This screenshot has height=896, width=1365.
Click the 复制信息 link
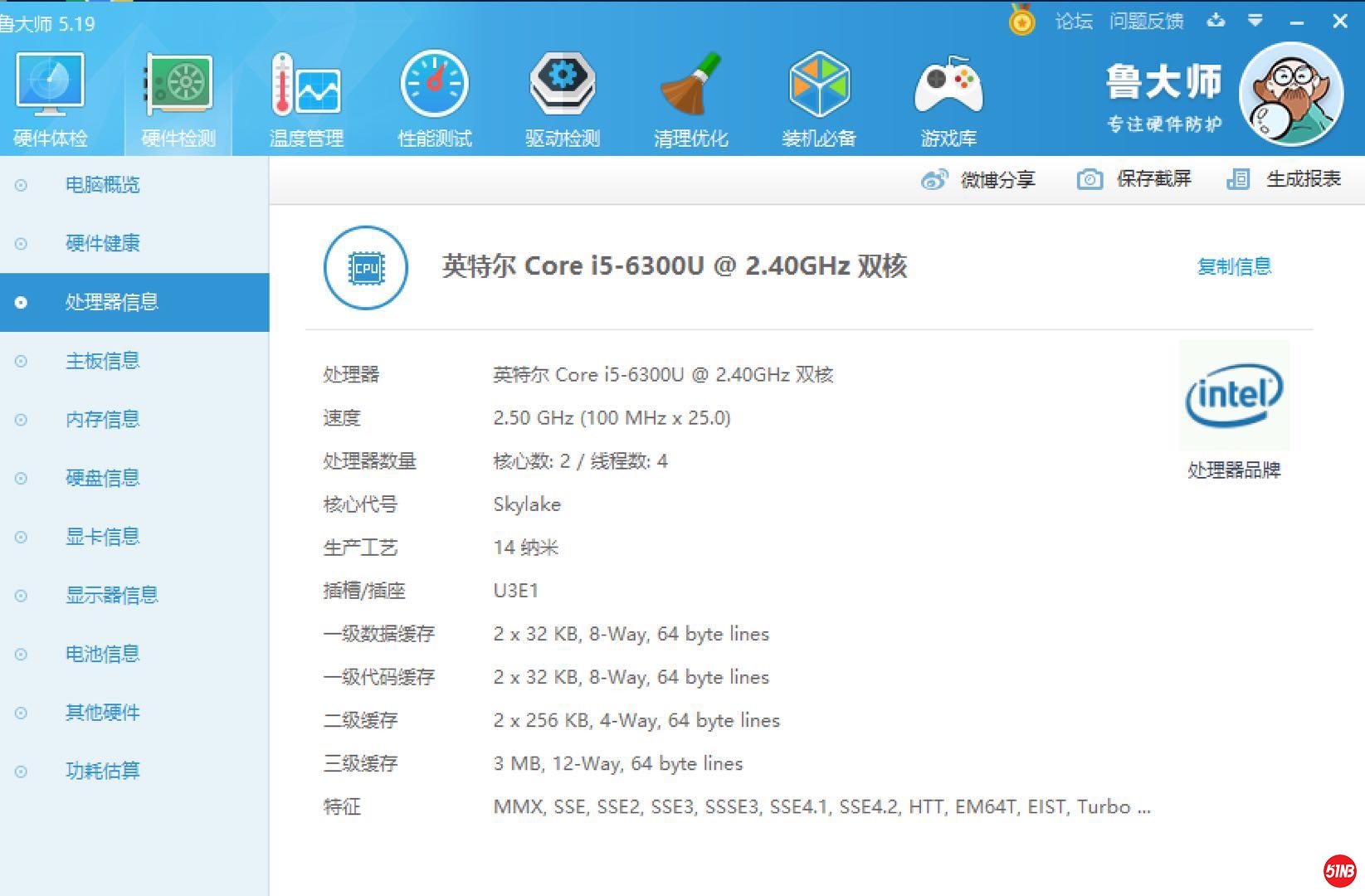[x=1234, y=266]
